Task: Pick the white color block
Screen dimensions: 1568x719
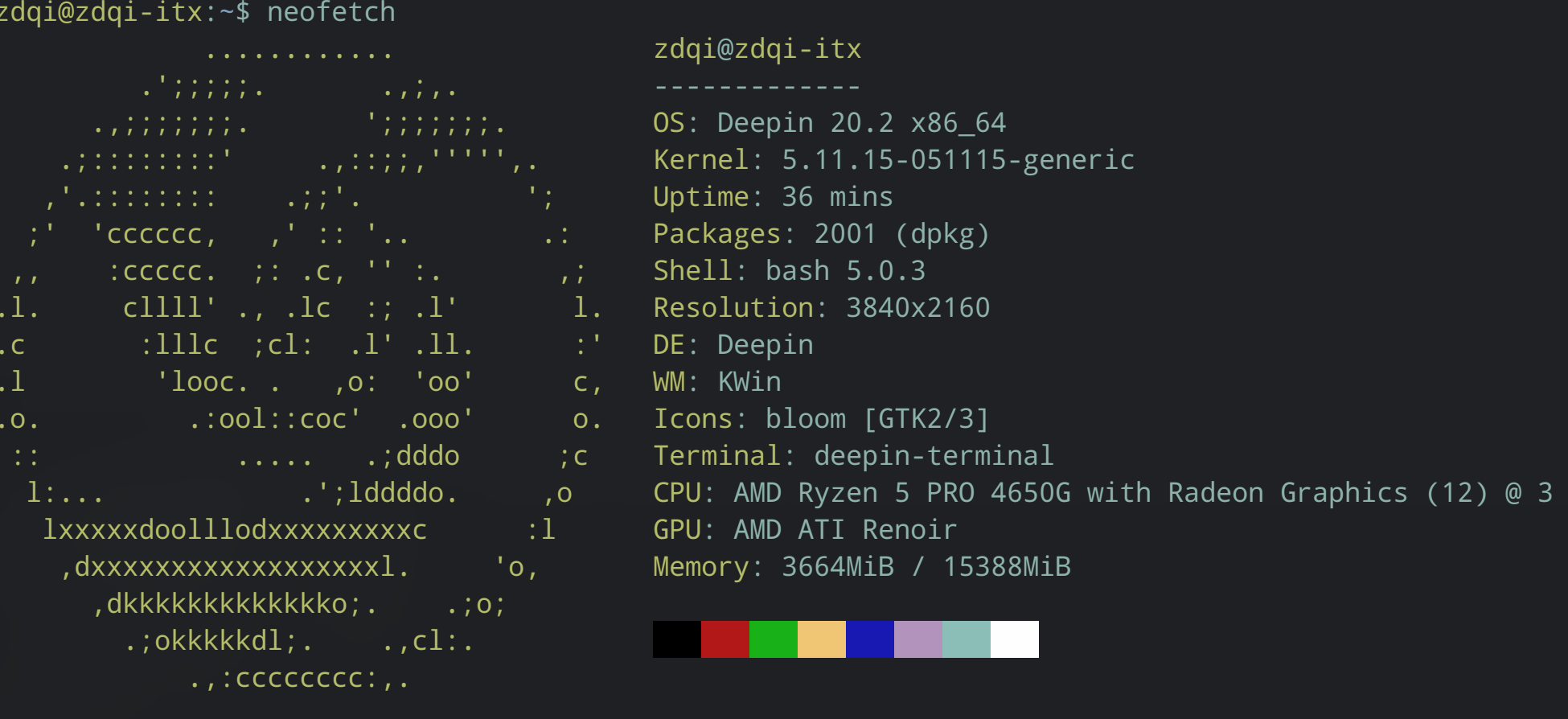Action: click(1014, 639)
